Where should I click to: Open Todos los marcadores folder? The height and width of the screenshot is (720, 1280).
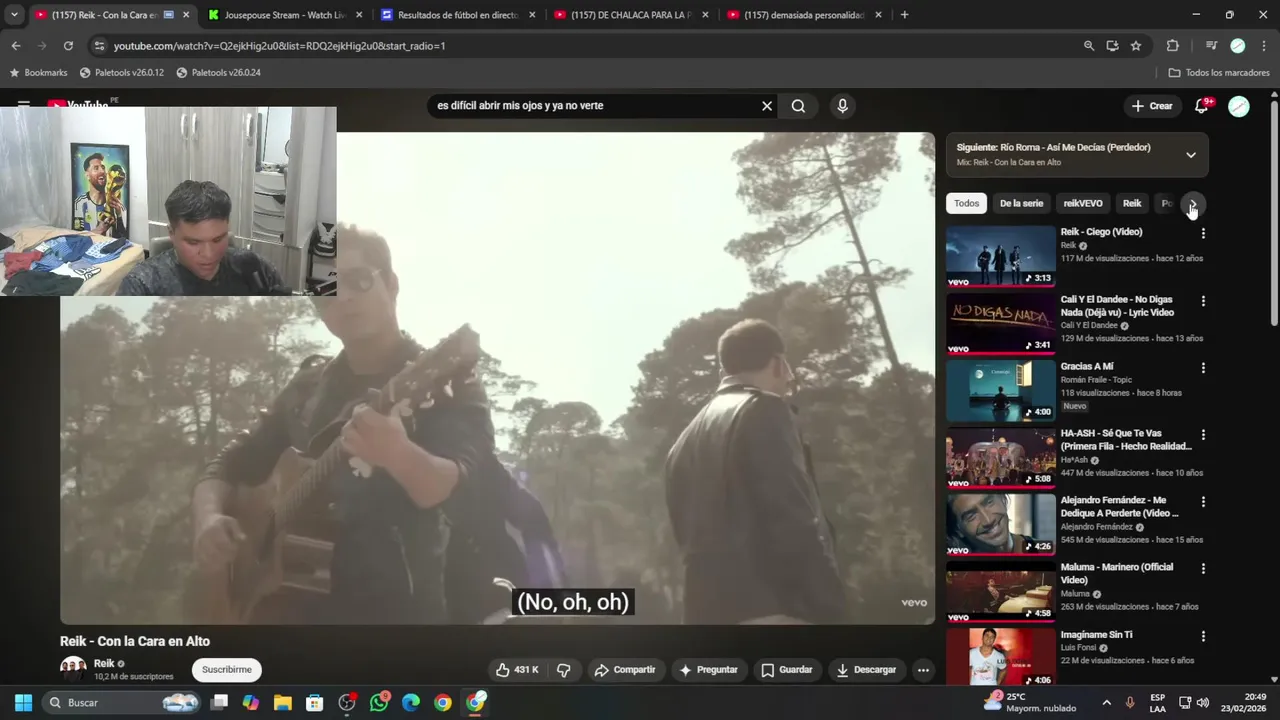[x=1219, y=73]
